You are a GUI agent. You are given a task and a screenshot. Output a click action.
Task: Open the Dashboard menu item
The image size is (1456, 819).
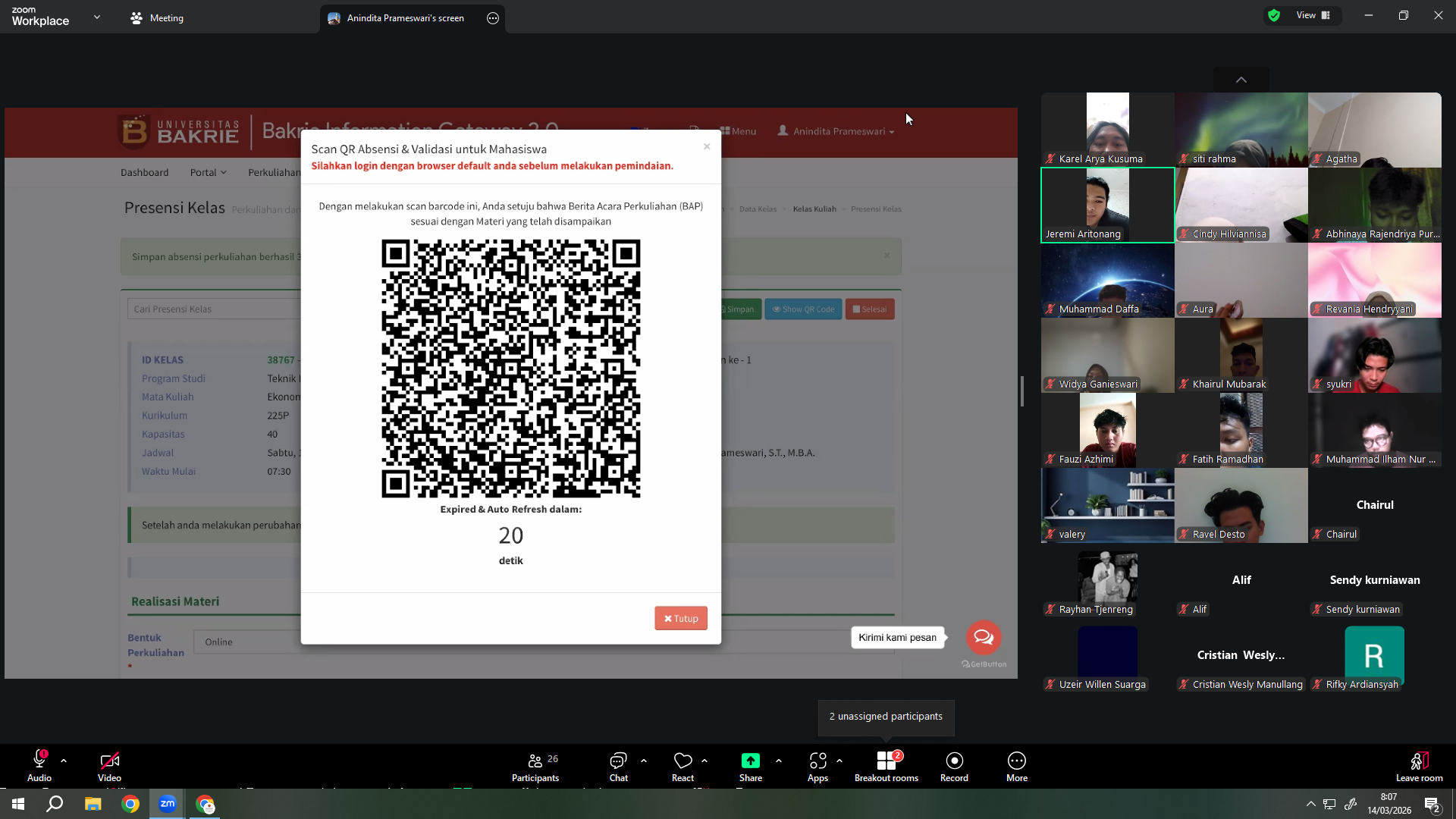(x=145, y=172)
